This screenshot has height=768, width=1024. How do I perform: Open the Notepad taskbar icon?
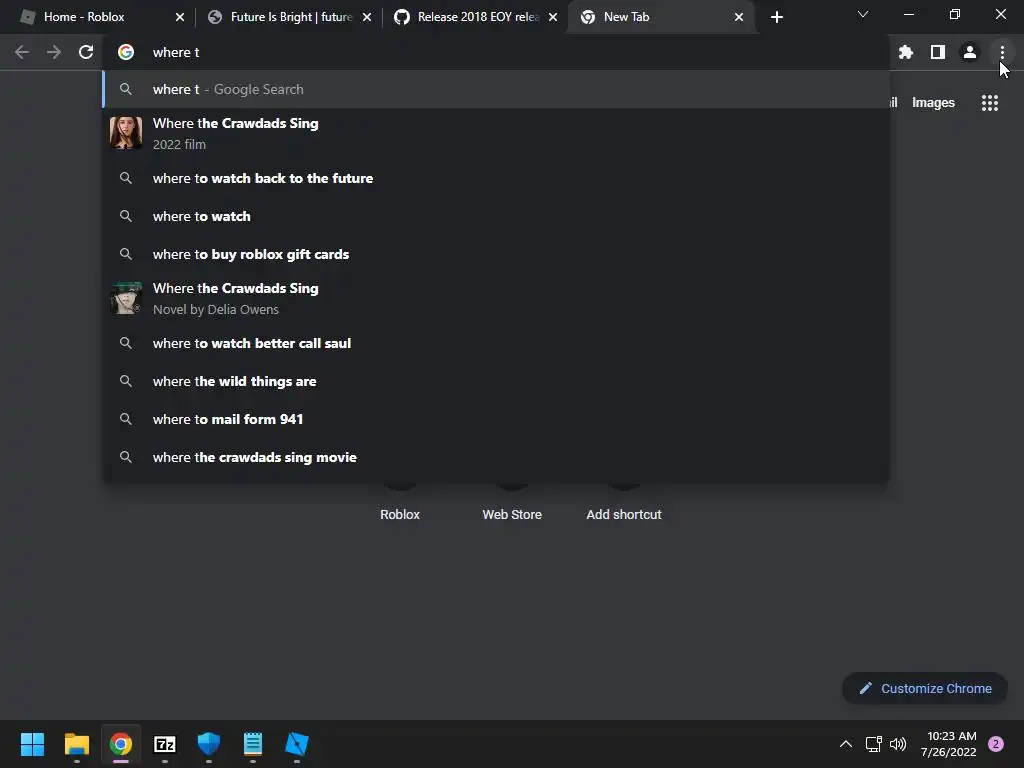coord(253,744)
